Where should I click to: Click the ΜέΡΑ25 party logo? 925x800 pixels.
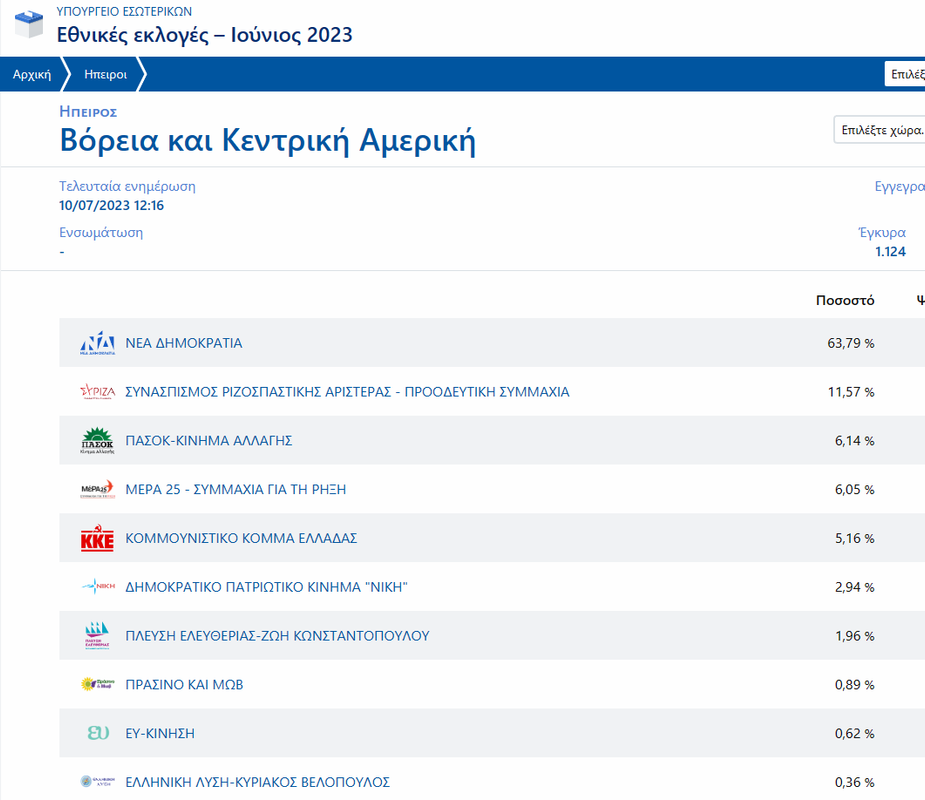coord(97,489)
